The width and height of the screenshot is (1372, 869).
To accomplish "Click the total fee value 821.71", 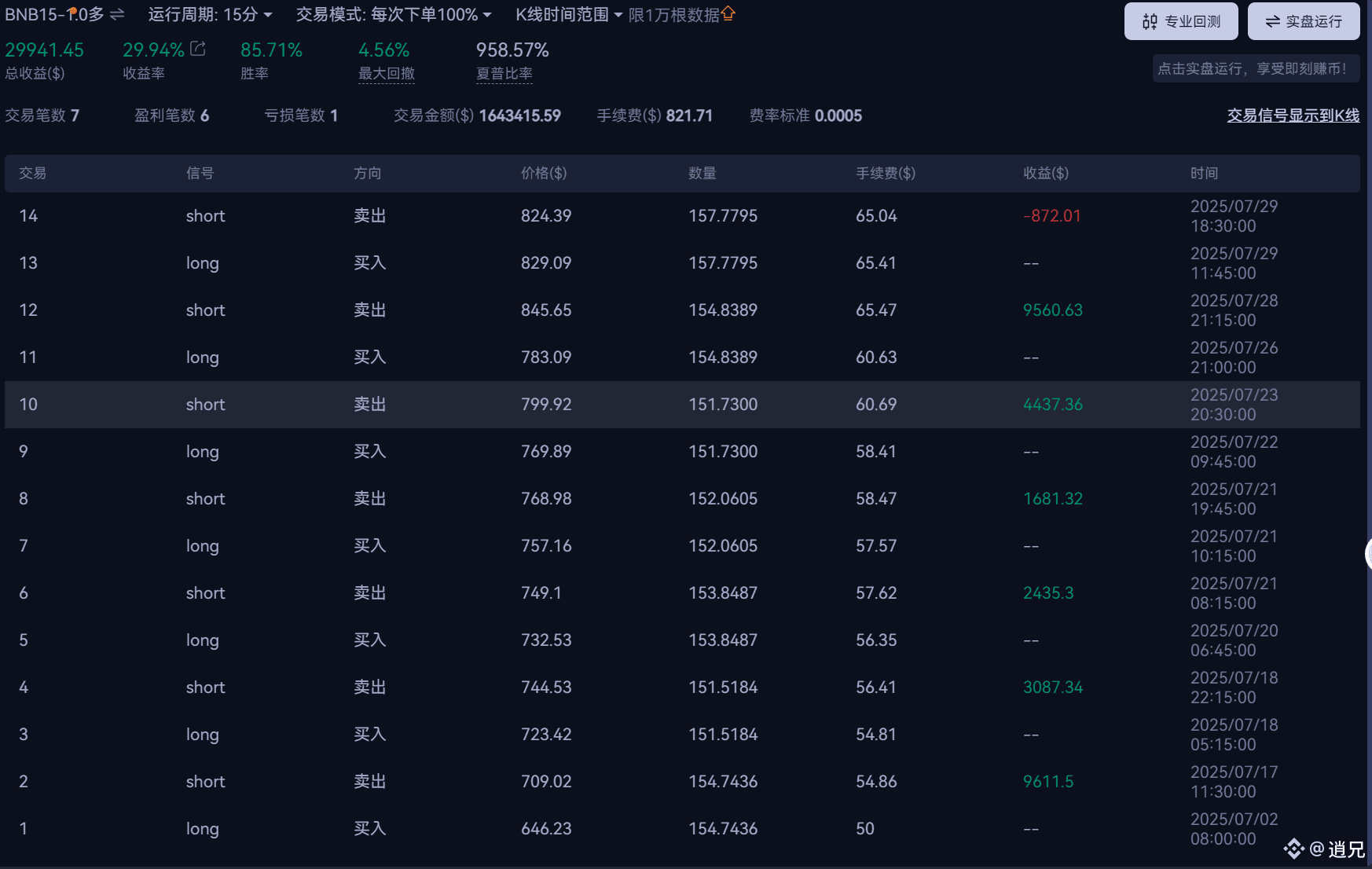I will point(689,115).
